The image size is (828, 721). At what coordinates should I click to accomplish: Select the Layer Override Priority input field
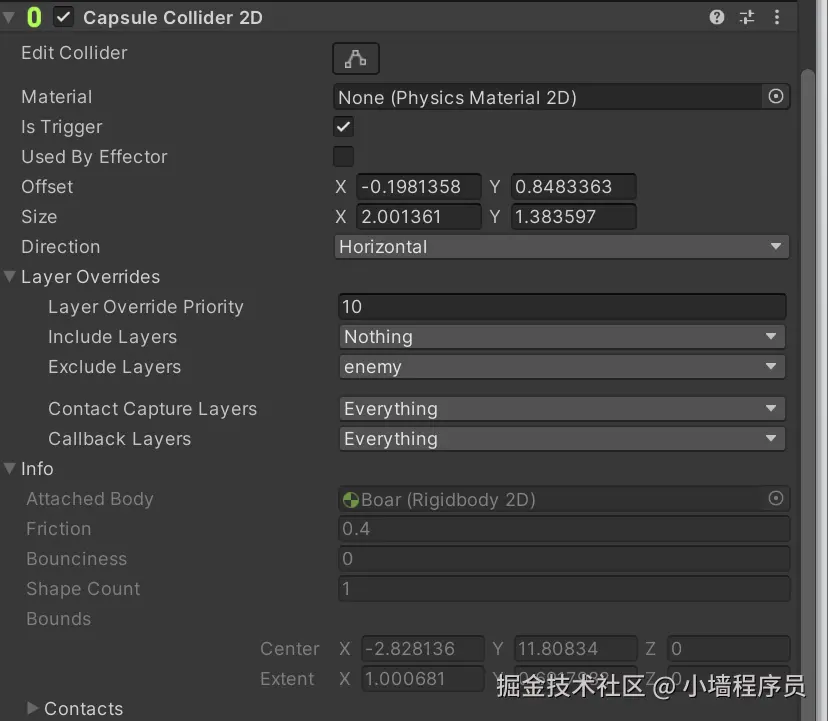pos(560,306)
